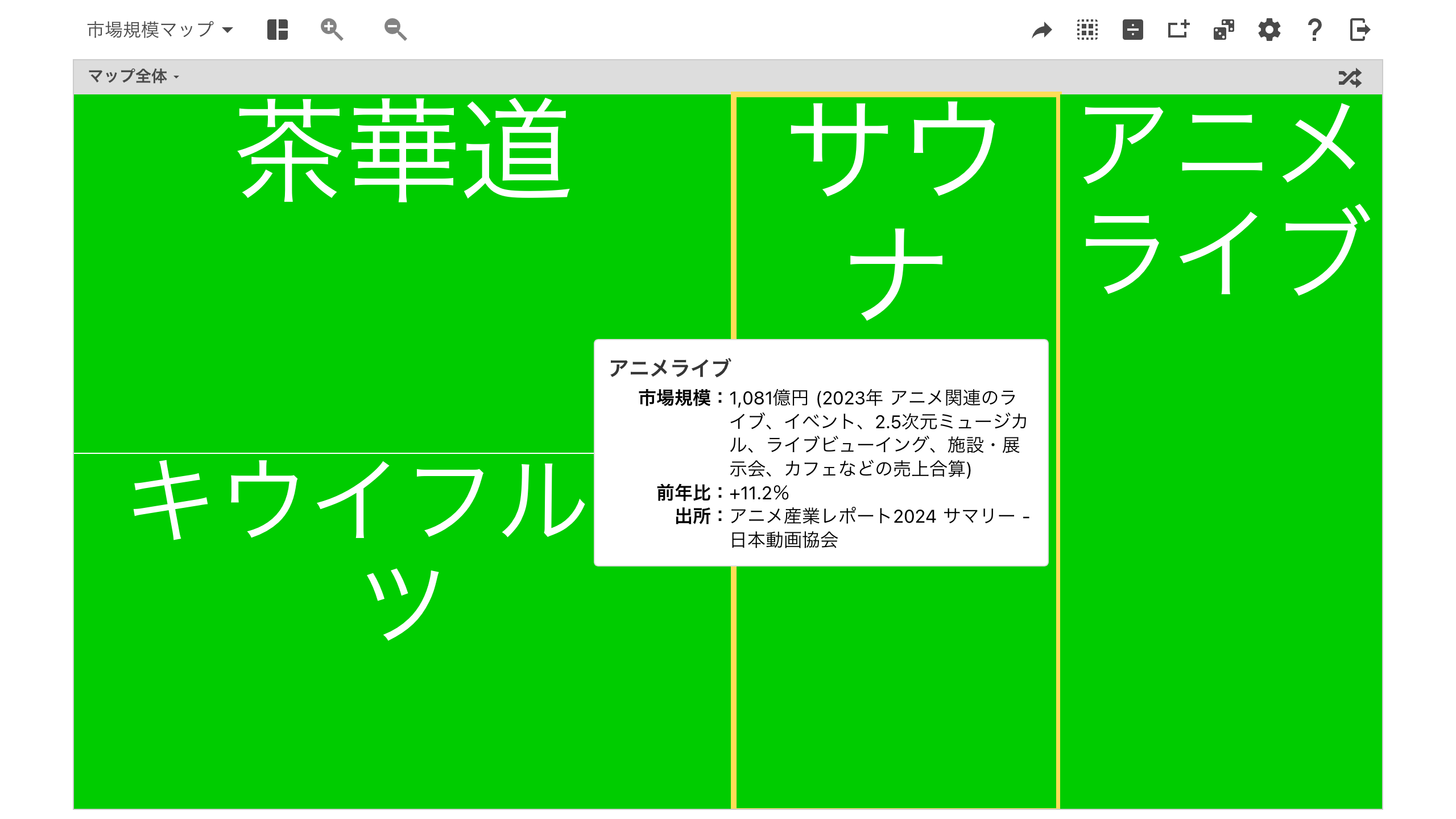
Task: Select the 茶華道 treemap cell
Action: click(402, 273)
